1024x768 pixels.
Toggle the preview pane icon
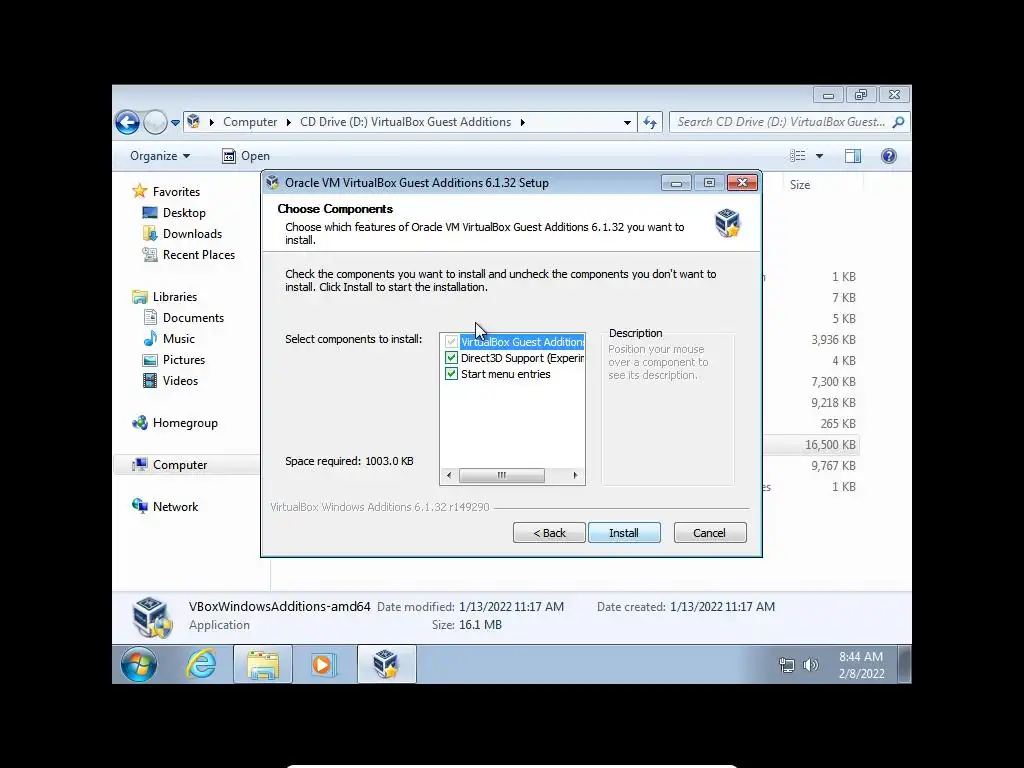[x=853, y=156]
